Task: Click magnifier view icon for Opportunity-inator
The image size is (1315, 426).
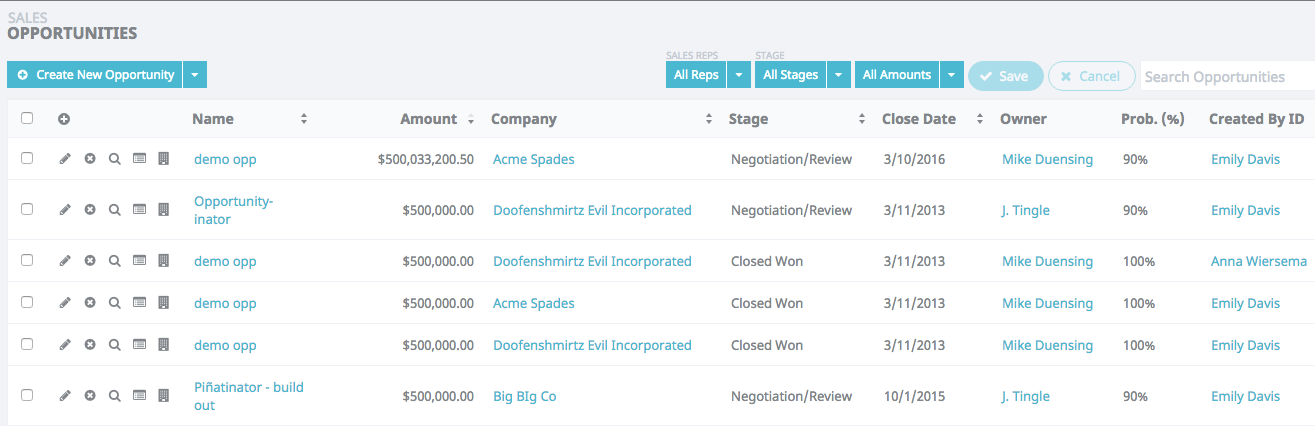Action: pos(115,209)
